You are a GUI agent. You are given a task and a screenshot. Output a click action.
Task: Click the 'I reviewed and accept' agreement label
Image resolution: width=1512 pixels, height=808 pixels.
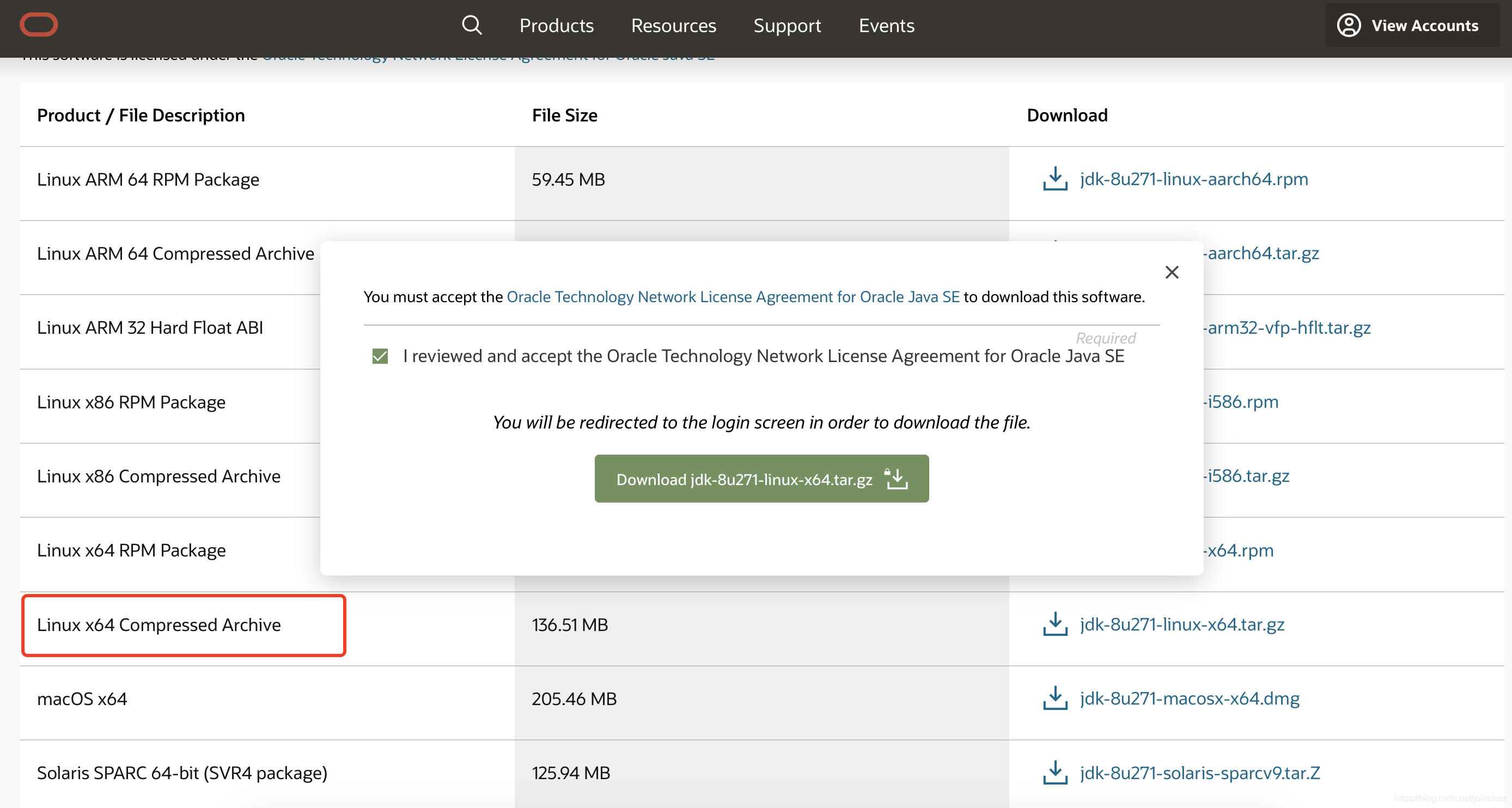click(x=763, y=356)
